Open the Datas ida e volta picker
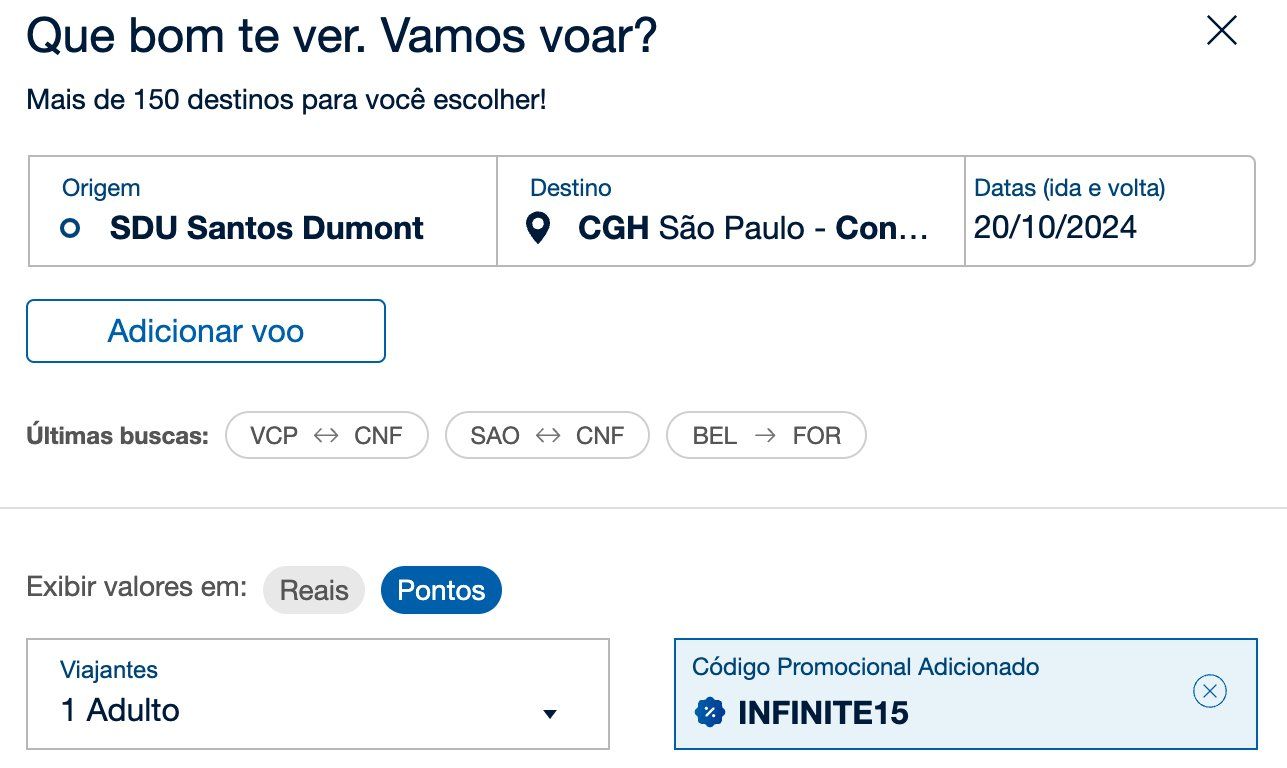Image resolution: width=1287 pixels, height=768 pixels. tap(1109, 211)
